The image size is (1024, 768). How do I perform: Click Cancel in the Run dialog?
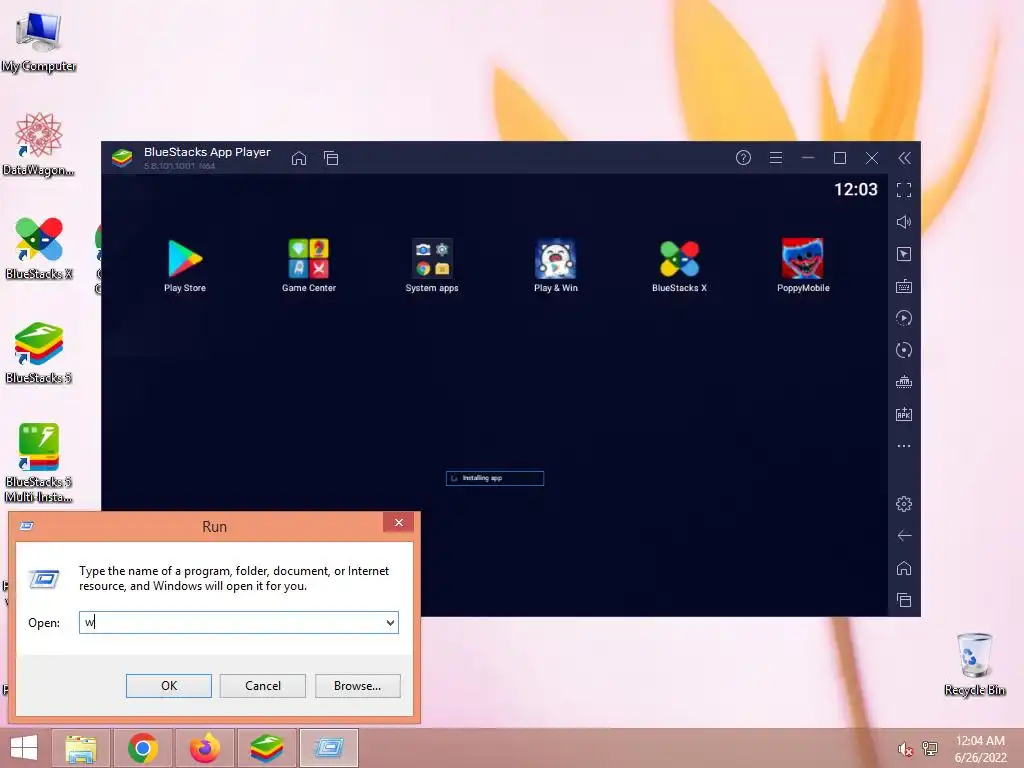pyautogui.click(x=263, y=686)
